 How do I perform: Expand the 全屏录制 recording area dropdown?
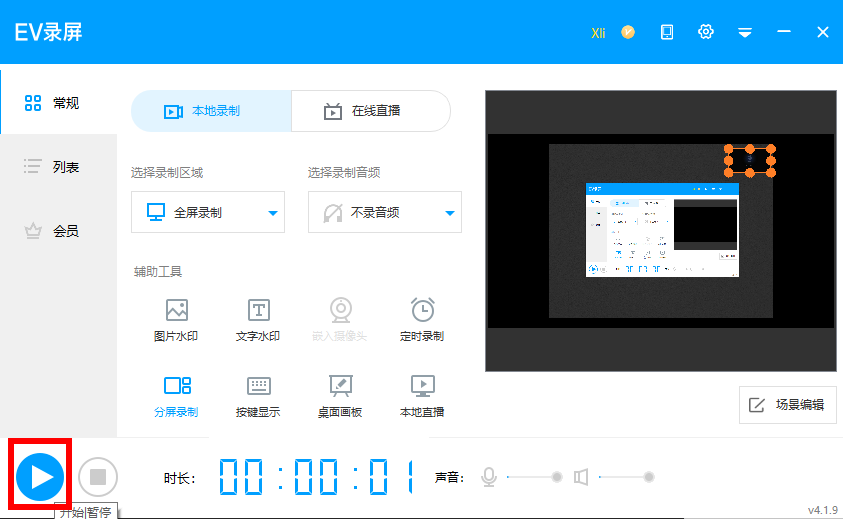pos(208,212)
